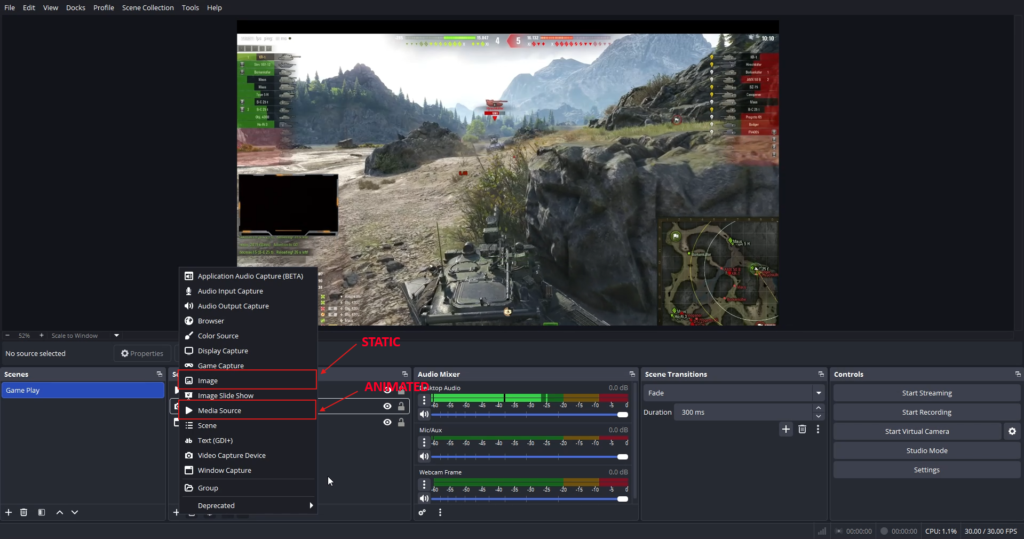Image resolution: width=1024 pixels, height=539 pixels.
Task: Pop out the Audio Mixer dock
Action: click(x=632, y=374)
